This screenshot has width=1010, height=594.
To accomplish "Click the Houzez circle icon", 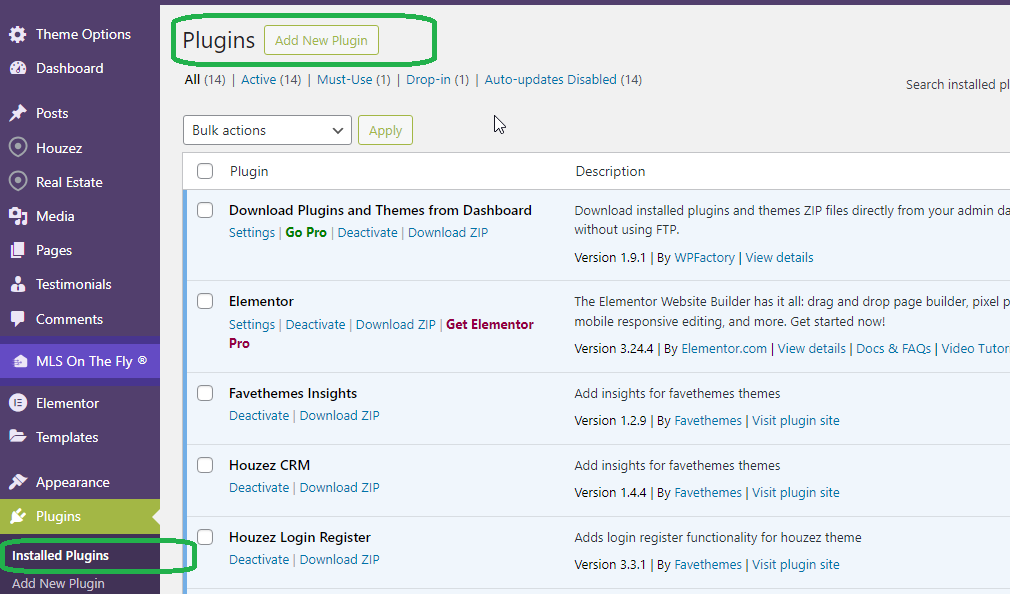I will pos(18,148).
